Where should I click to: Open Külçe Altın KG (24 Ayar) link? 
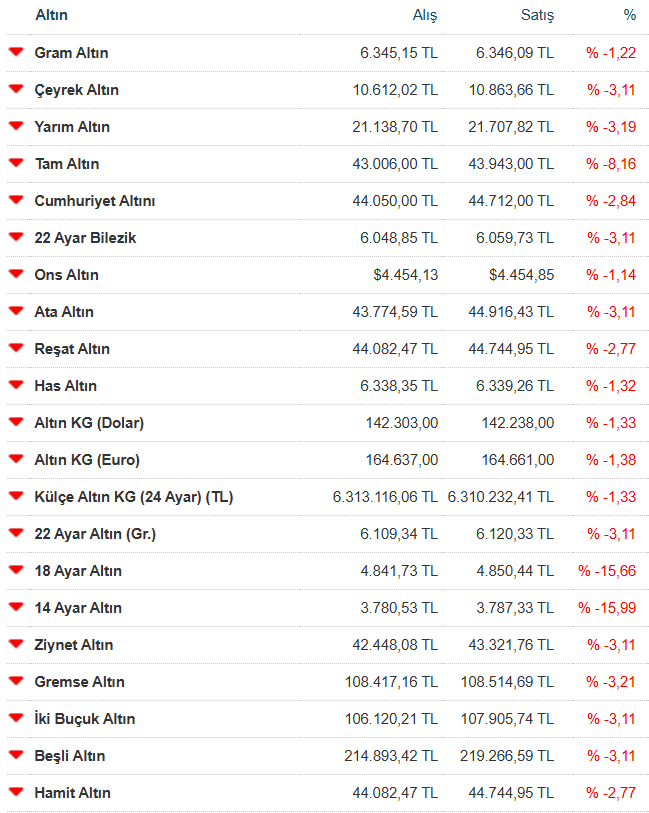[x=133, y=497]
